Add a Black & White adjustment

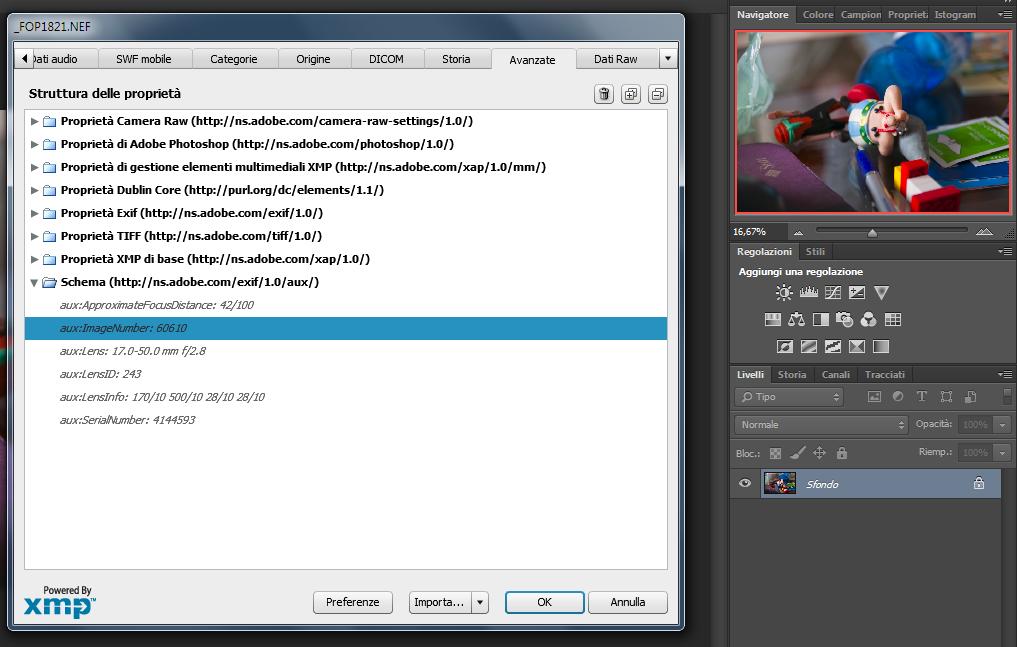point(820,320)
